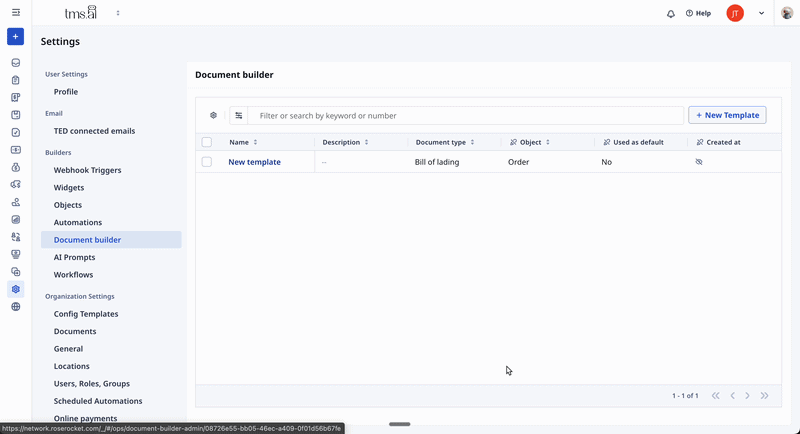This screenshot has width=800, height=434.
Task: Go to first page double-arrow
Action: coord(716,396)
